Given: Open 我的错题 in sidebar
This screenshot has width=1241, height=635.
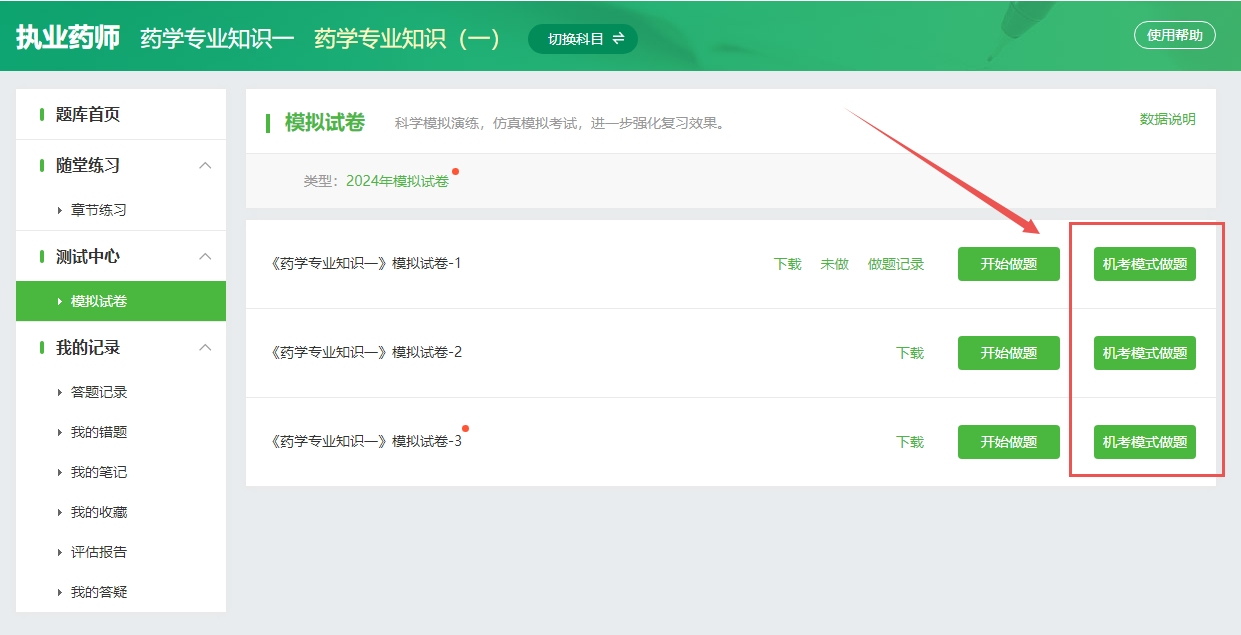Looking at the screenshot, I should point(98,432).
